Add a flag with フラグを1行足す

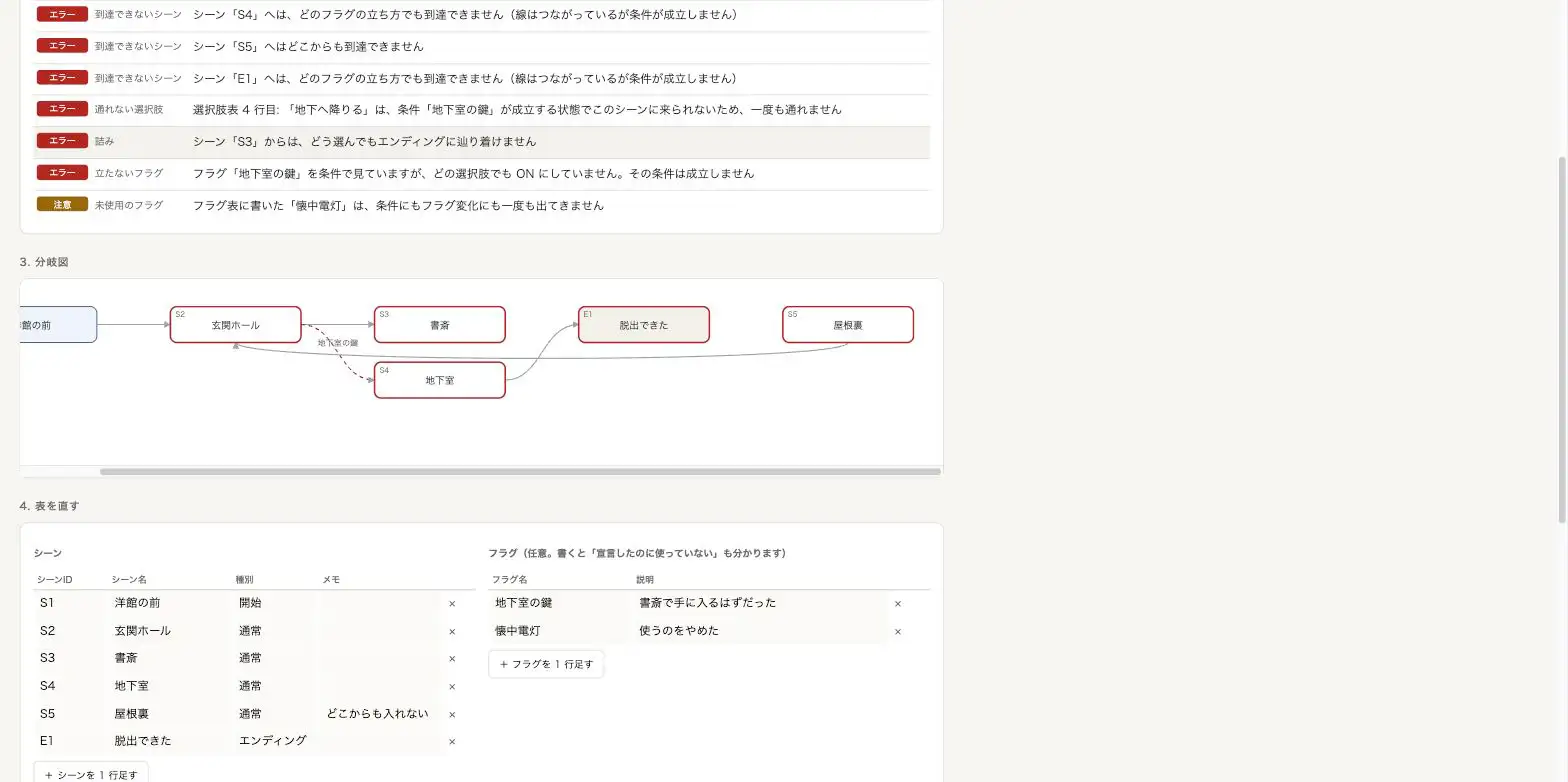[x=546, y=664]
